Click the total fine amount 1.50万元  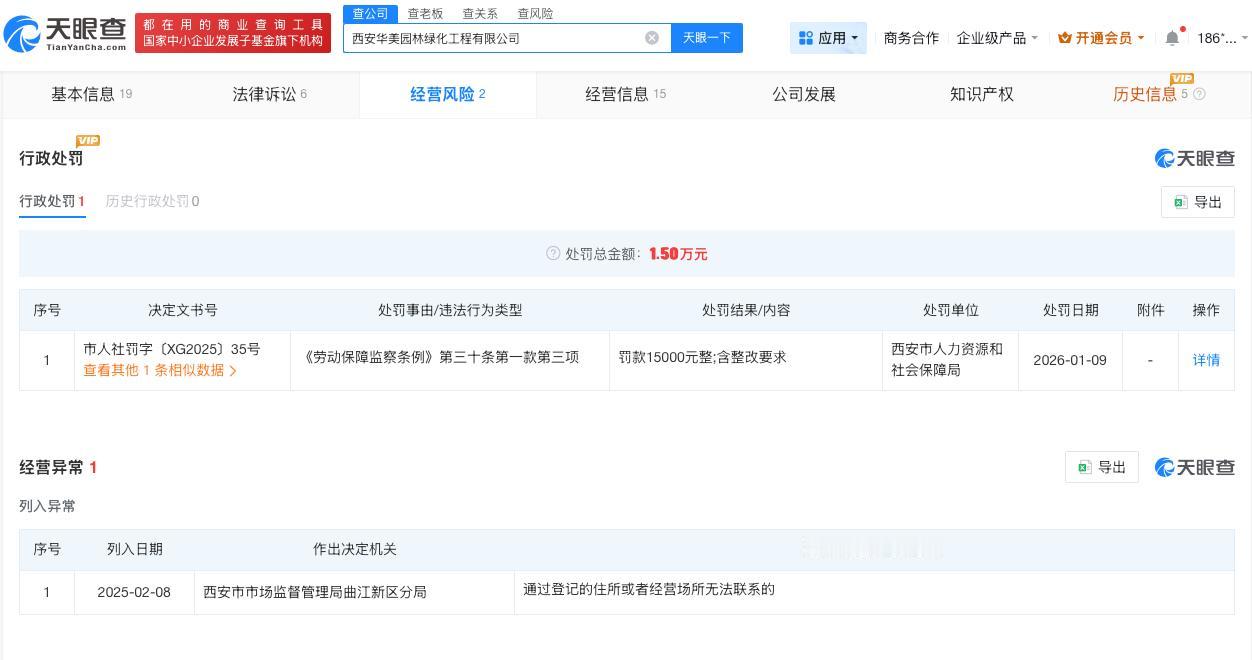pos(678,254)
